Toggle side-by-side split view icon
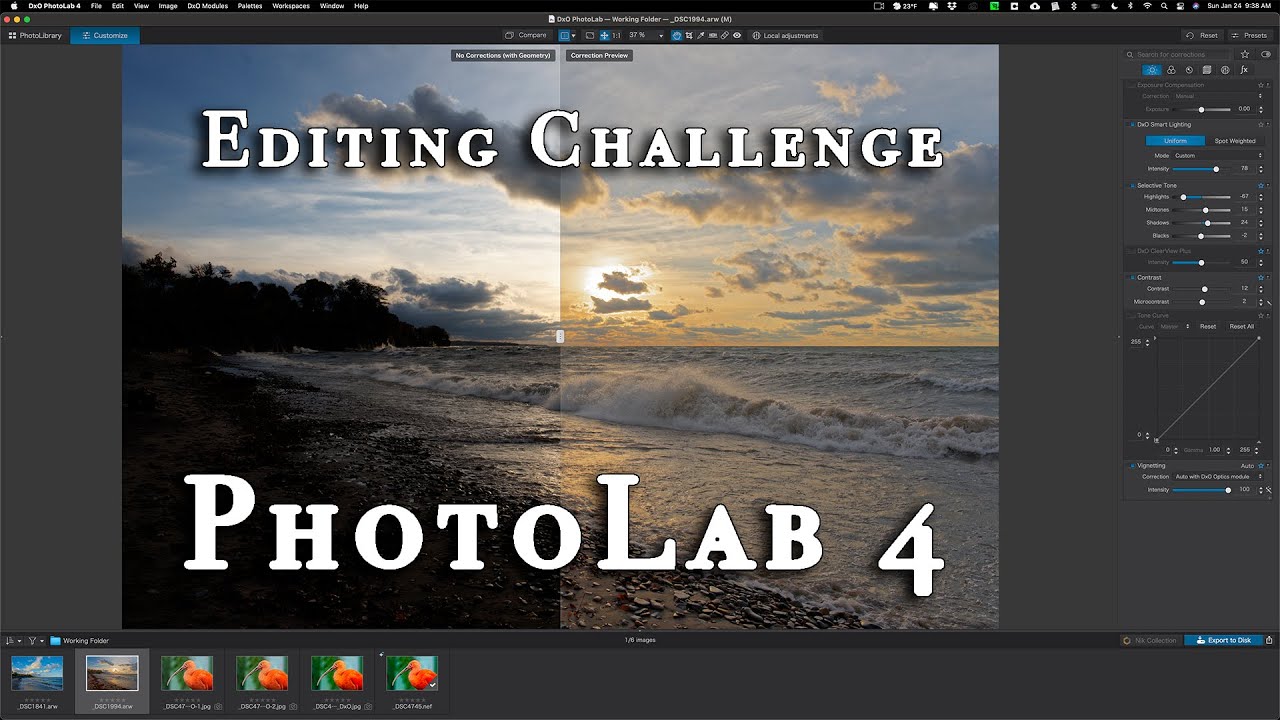This screenshot has height=720, width=1280. pos(565,35)
